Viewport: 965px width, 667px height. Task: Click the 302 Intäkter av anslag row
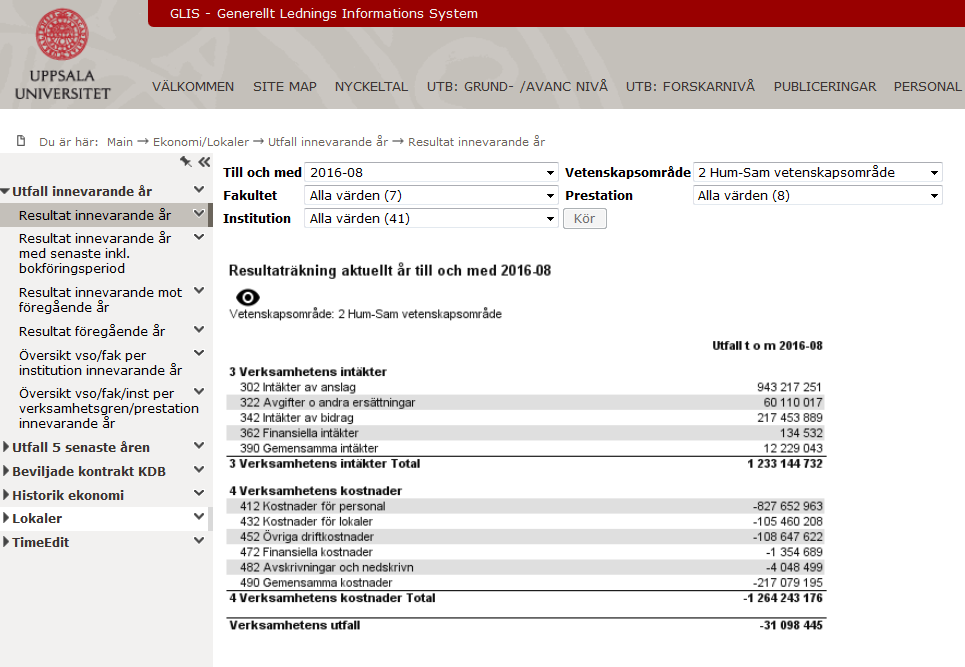coord(526,387)
